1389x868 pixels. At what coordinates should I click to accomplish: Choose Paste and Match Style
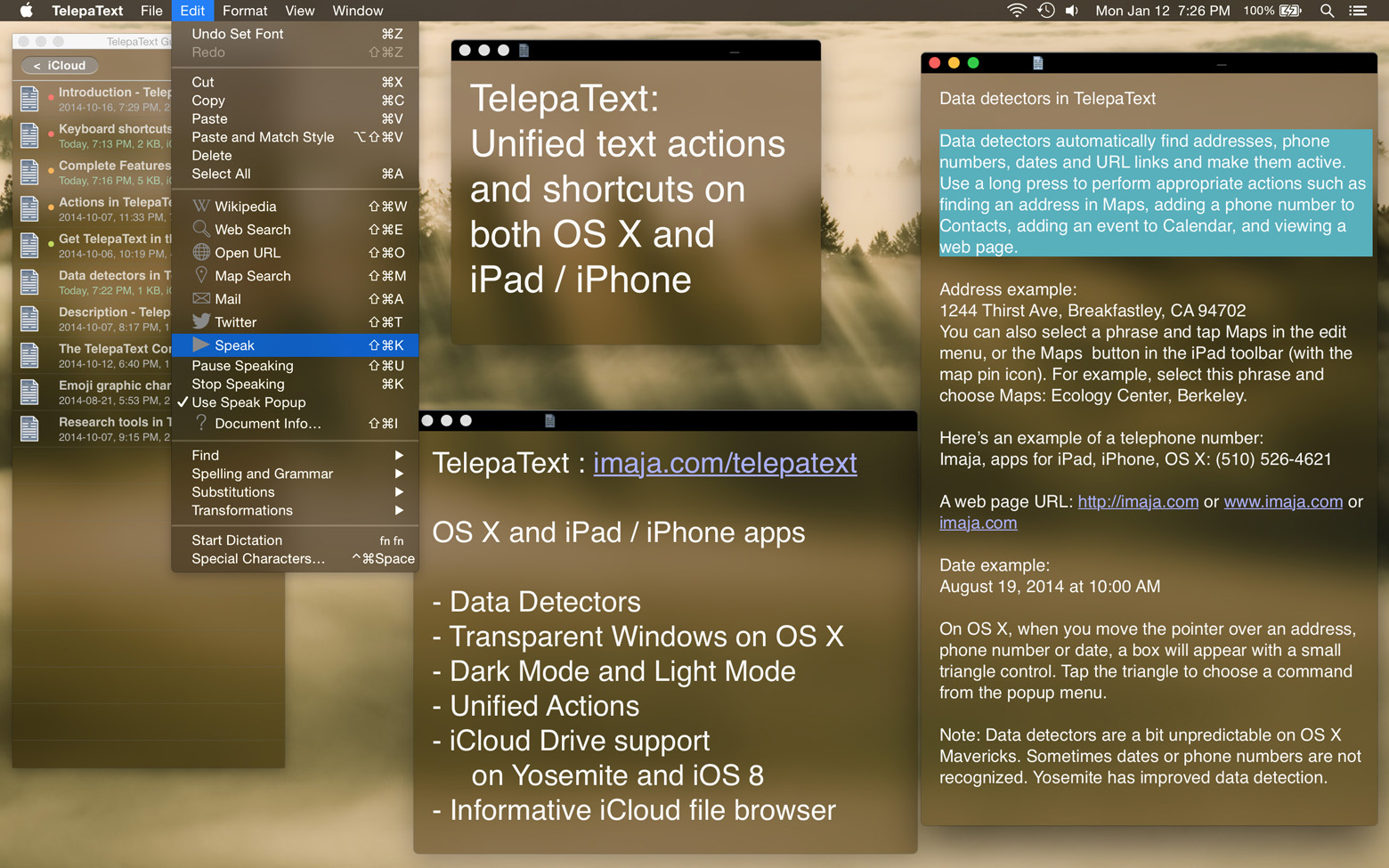click(295, 137)
